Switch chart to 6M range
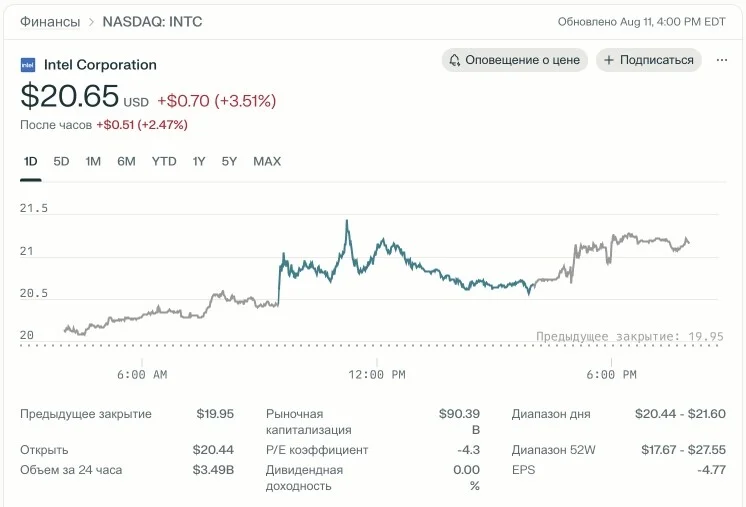Viewport: 746px width, 507px height. coord(126,162)
